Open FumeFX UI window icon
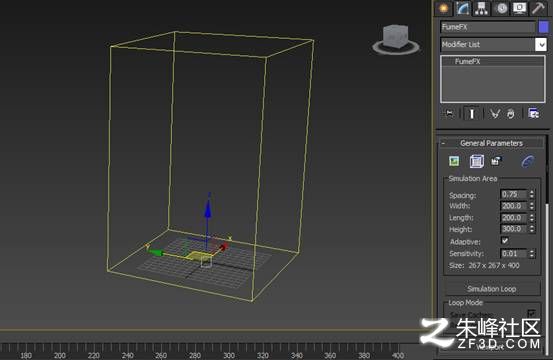The width and height of the screenshot is (553, 360). (454, 161)
